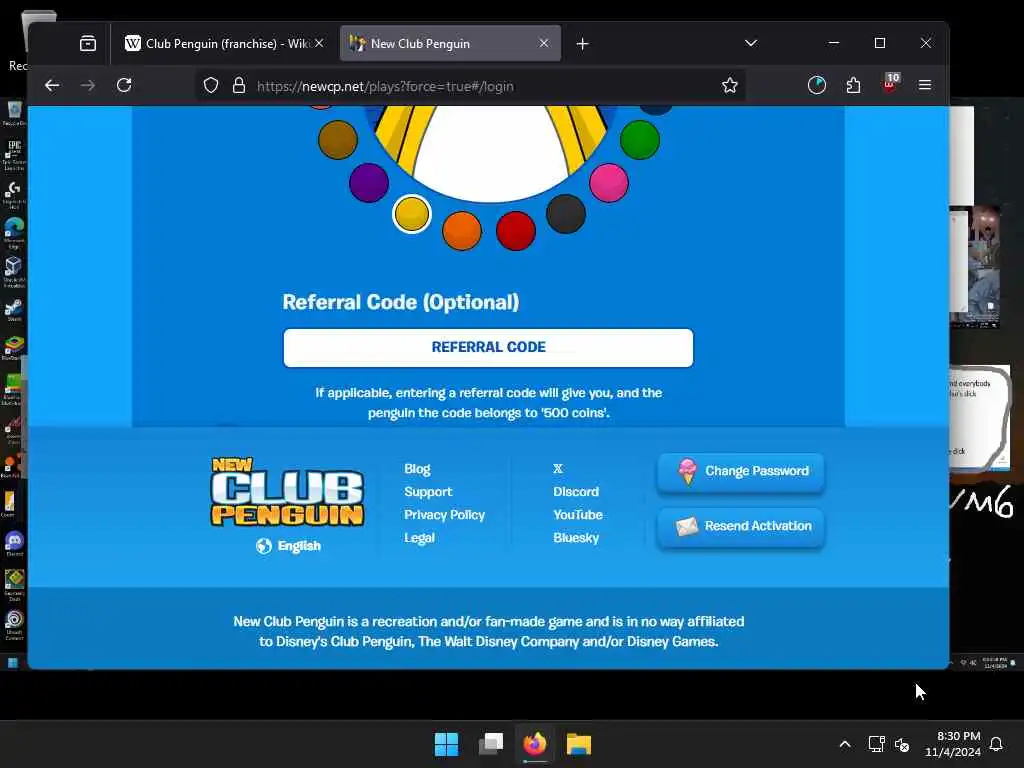The image size is (1024, 768).
Task: Click Firefox icon on the taskbar
Action: click(535, 744)
